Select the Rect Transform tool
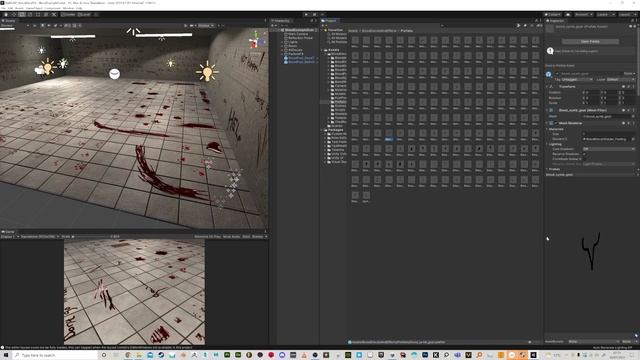 pos(38,14)
